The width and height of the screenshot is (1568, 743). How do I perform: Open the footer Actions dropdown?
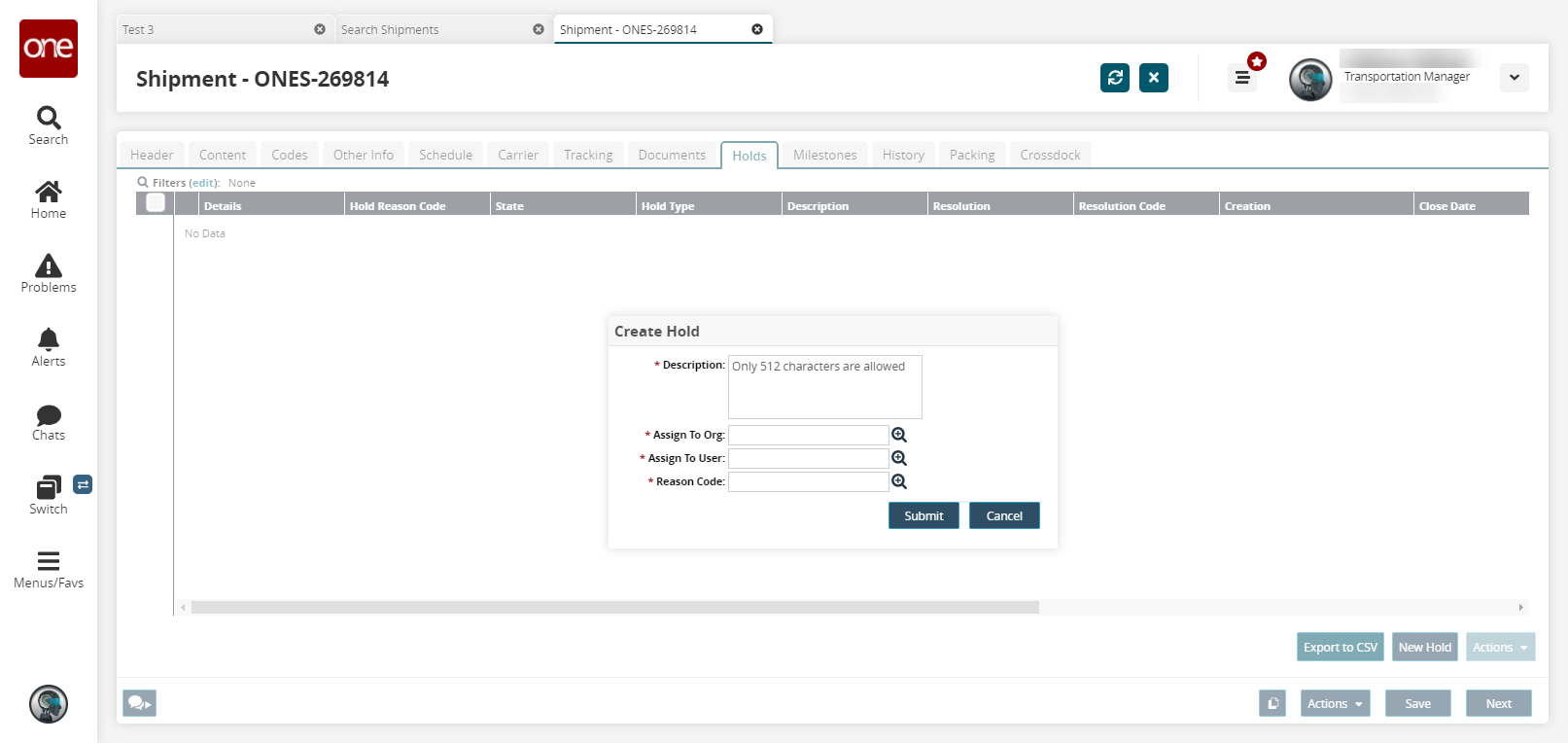[1336, 703]
